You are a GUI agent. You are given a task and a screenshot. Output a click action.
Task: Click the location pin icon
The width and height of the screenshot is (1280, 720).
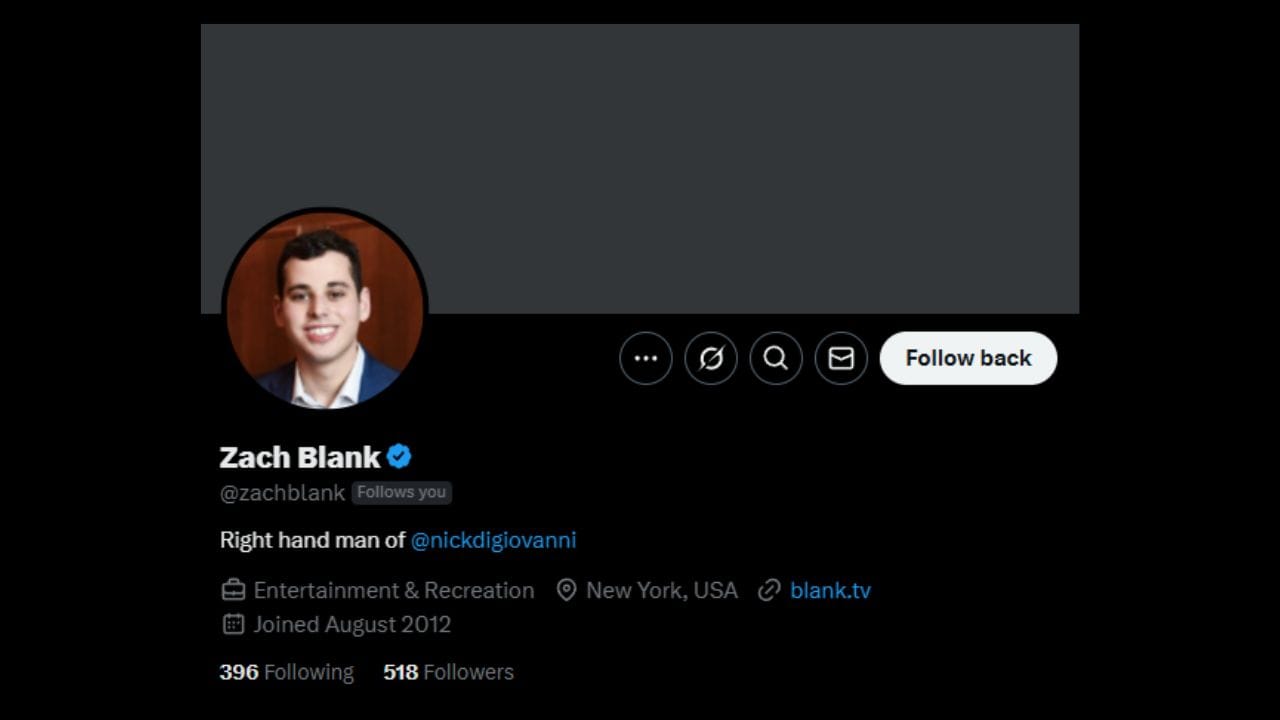click(x=566, y=590)
